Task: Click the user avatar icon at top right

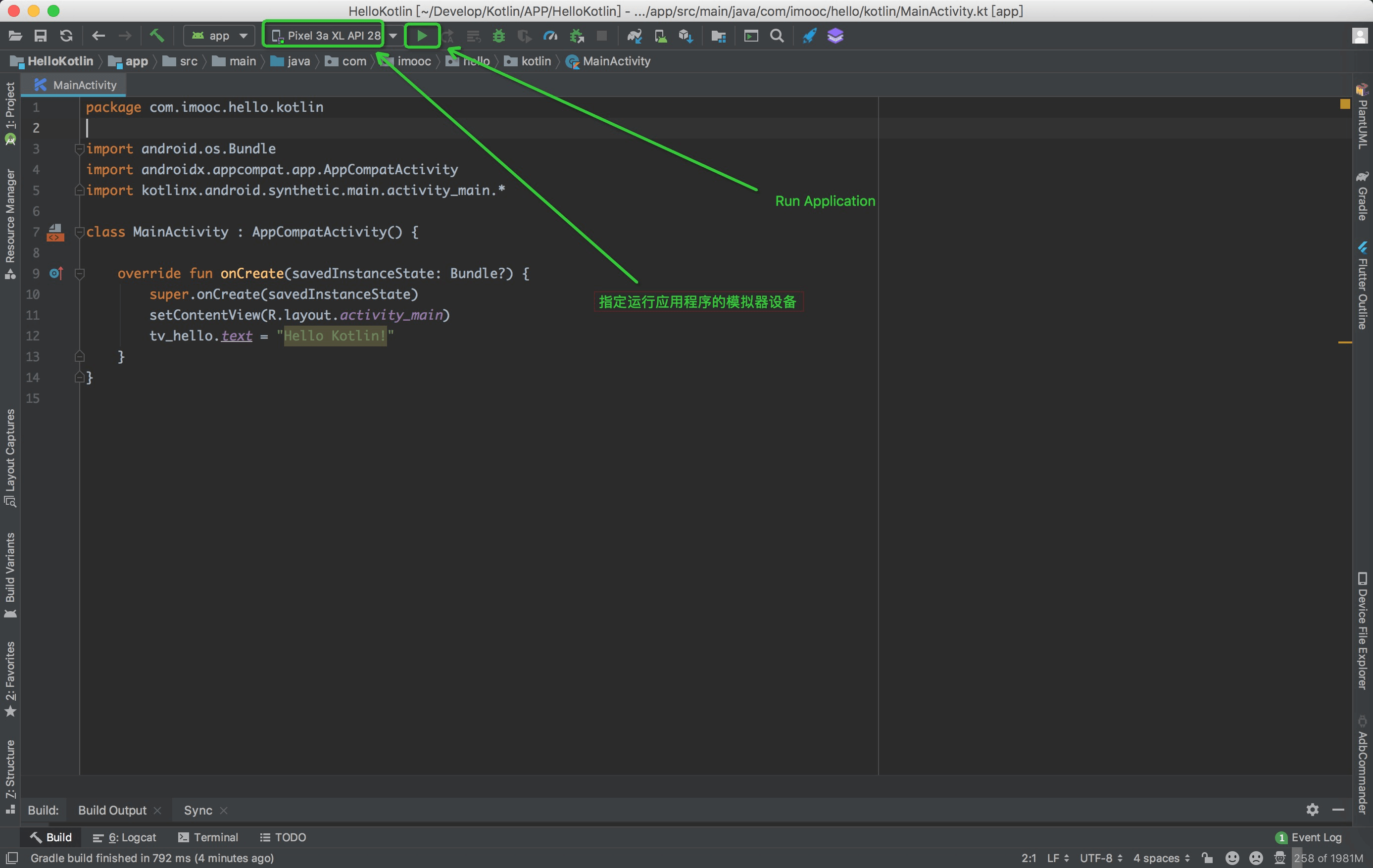Action: (1359, 36)
